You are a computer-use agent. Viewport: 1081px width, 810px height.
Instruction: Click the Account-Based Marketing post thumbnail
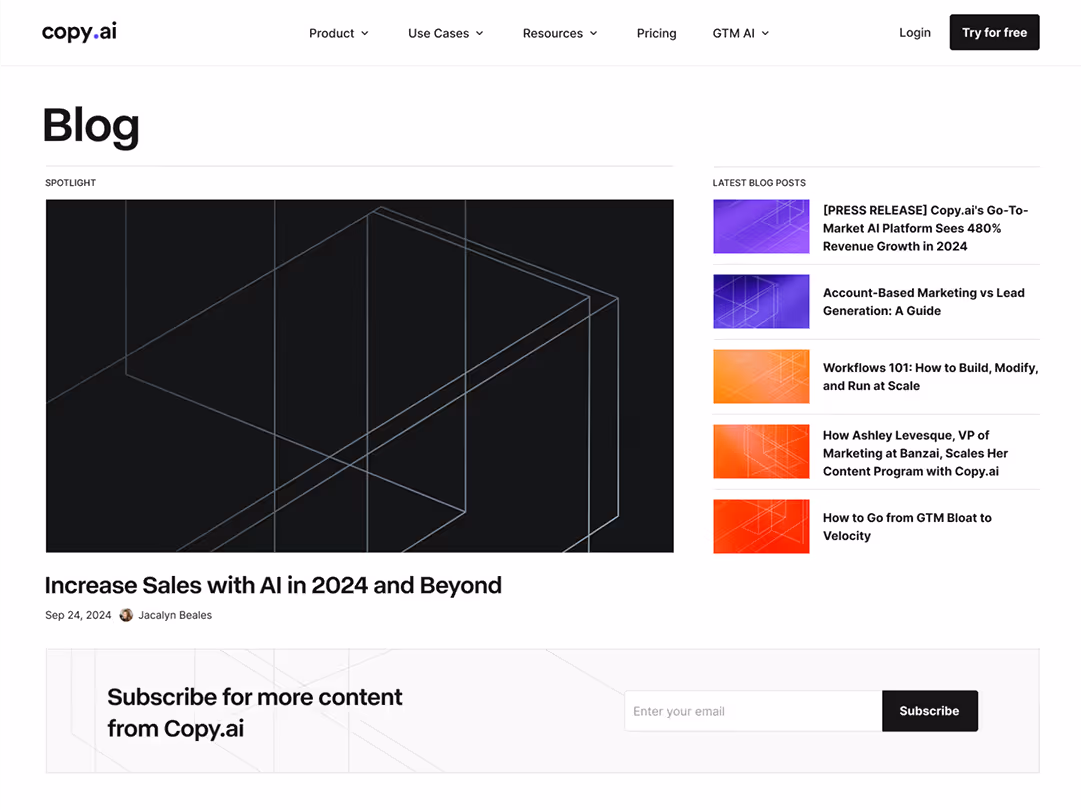761,301
